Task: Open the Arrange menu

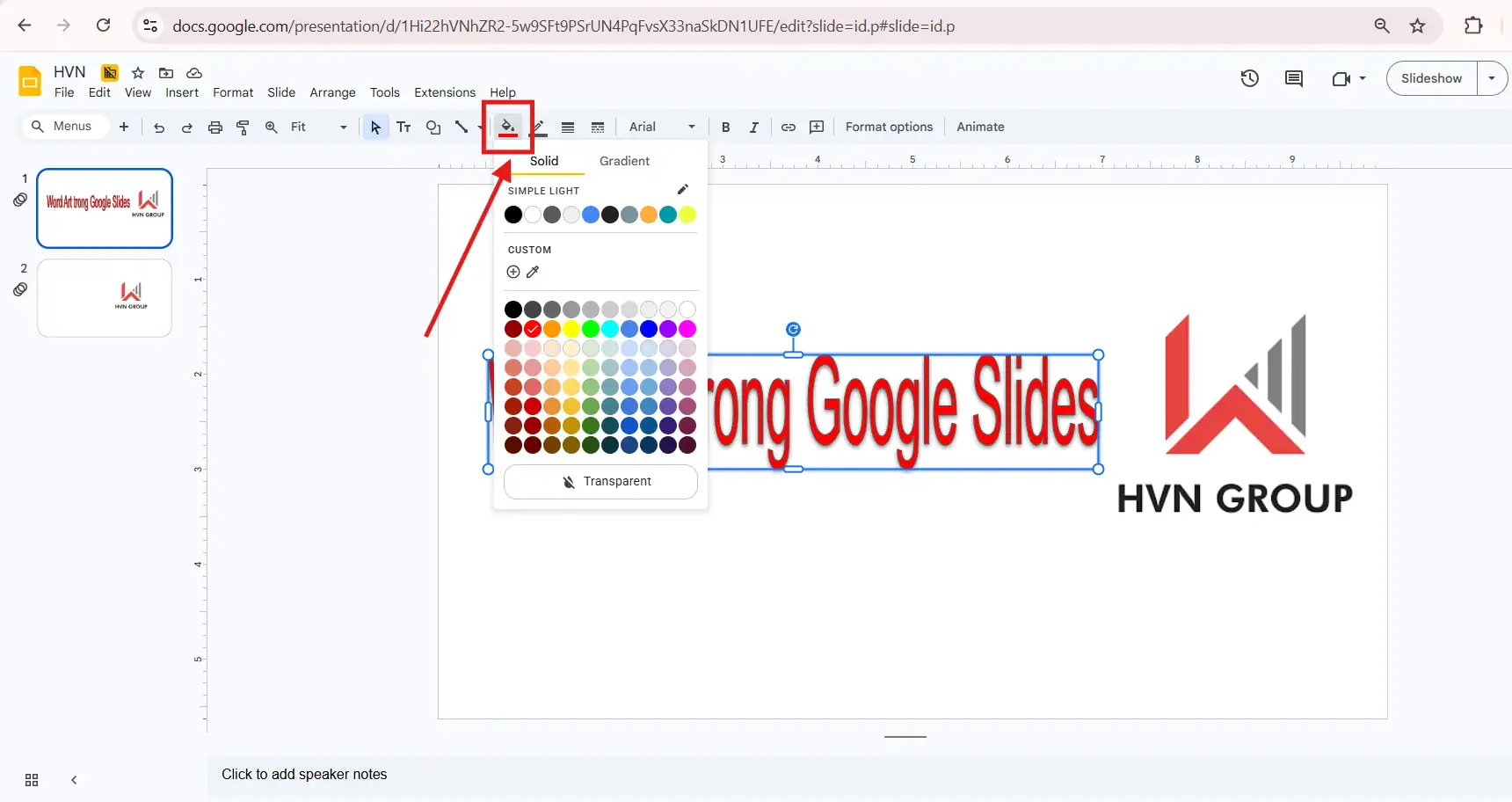Action: [332, 92]
